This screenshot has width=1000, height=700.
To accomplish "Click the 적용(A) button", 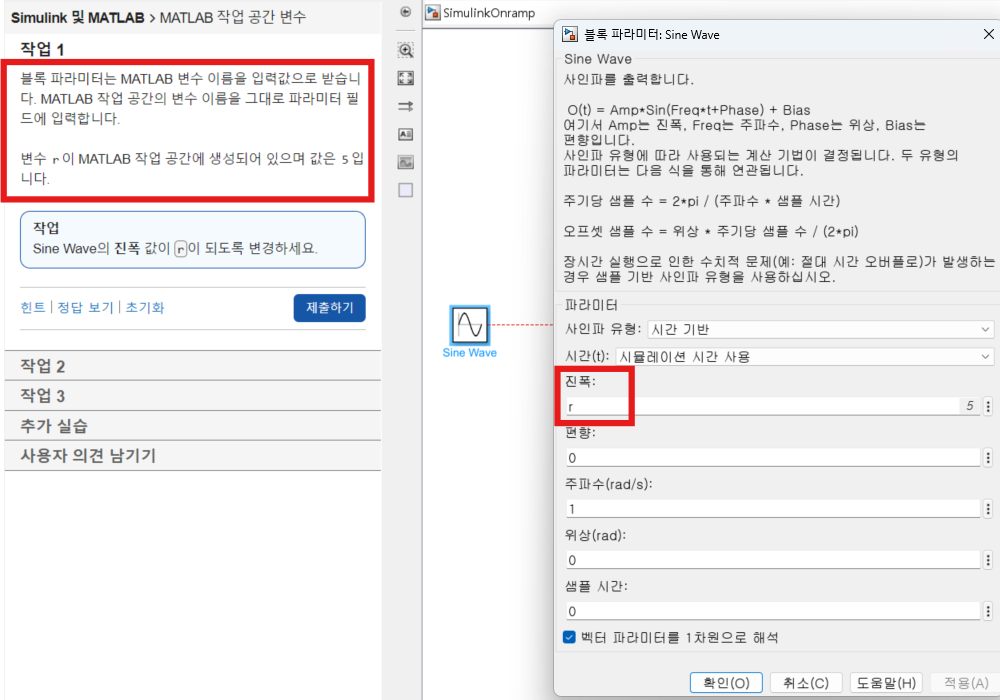I will point(966,683).
